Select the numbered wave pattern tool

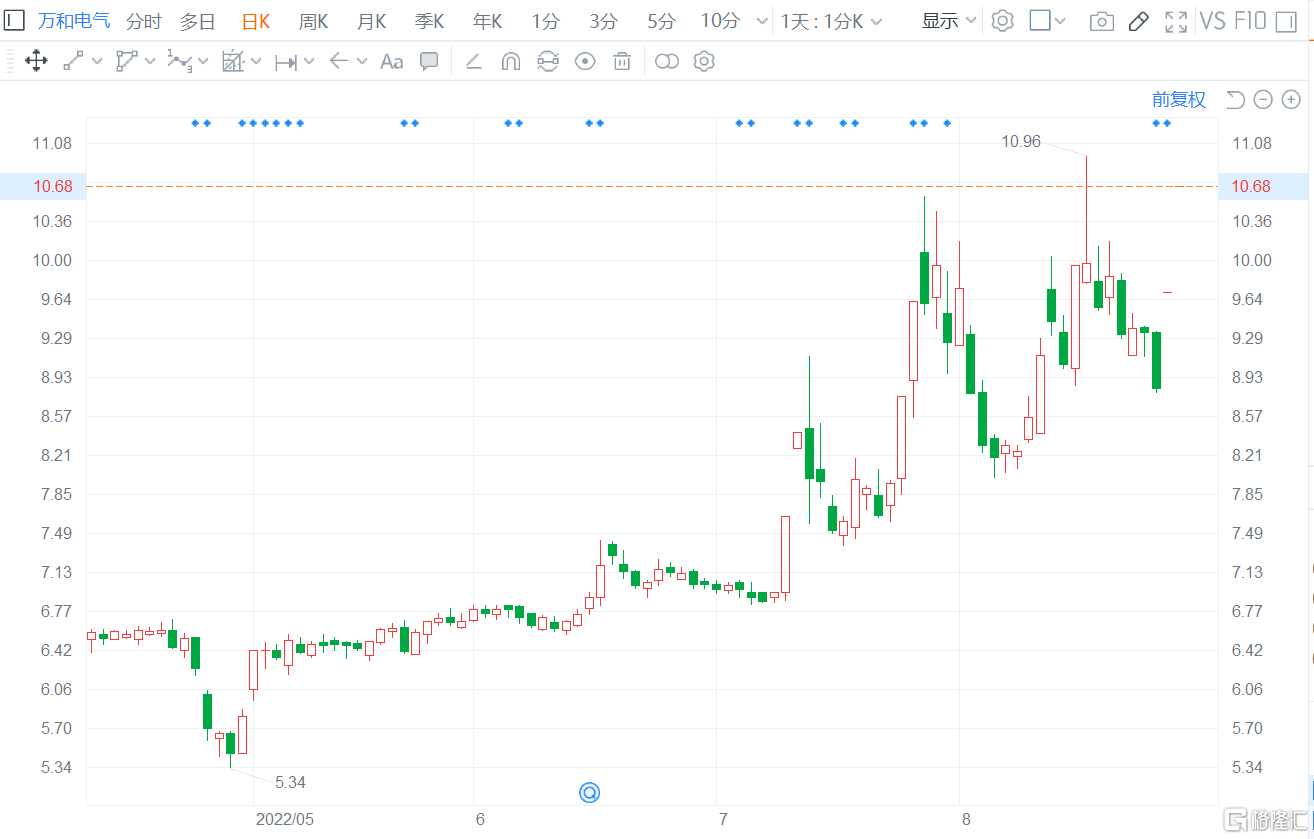click(179, 62)
